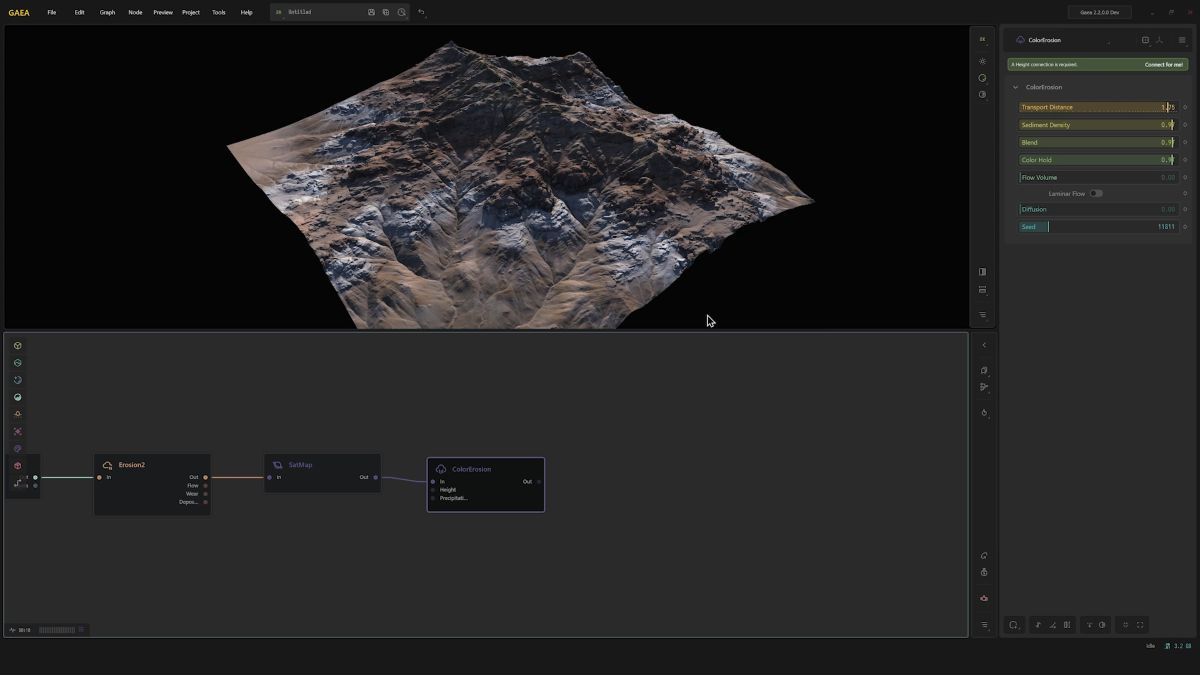The image size is (1200, 675).
Task: Open the 2K viewport resolution dropdown
Action: (982, 39)
